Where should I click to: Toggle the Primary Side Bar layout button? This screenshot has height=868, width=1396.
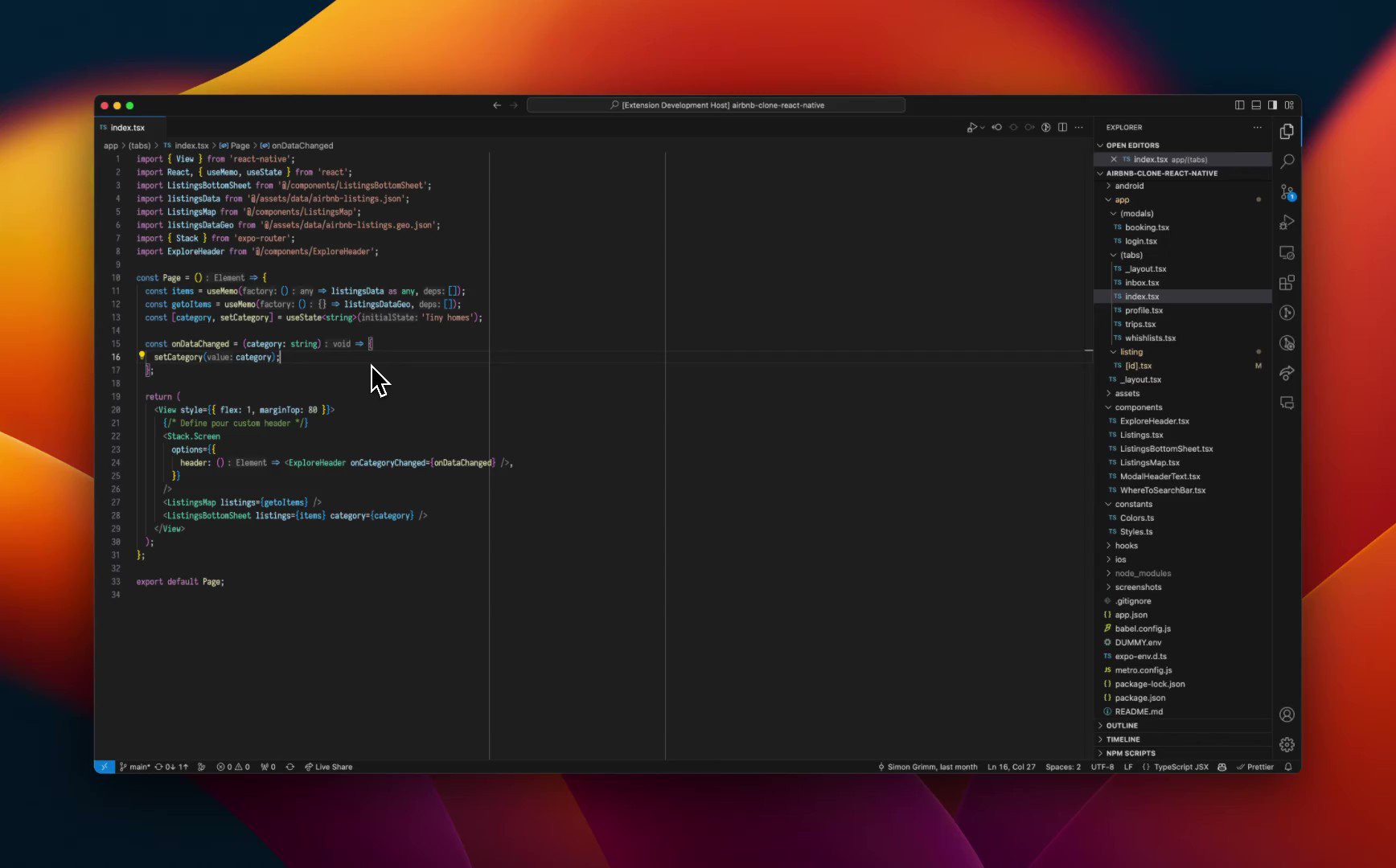click(1239, 105)
